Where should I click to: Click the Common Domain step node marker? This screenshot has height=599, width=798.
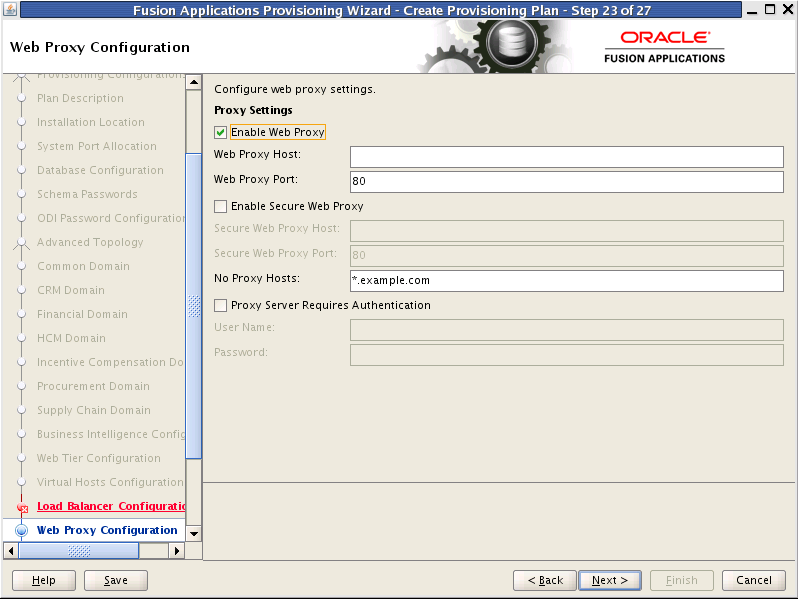click(21, 266)
